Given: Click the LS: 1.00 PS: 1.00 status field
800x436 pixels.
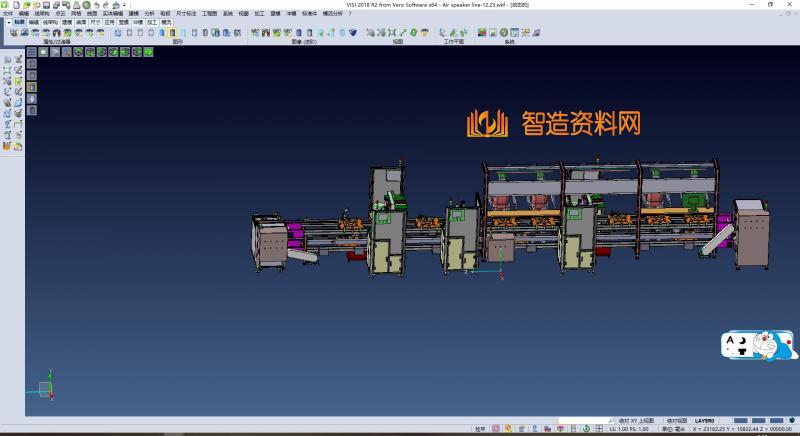Looking at the screenshot, I should (629, 429).
